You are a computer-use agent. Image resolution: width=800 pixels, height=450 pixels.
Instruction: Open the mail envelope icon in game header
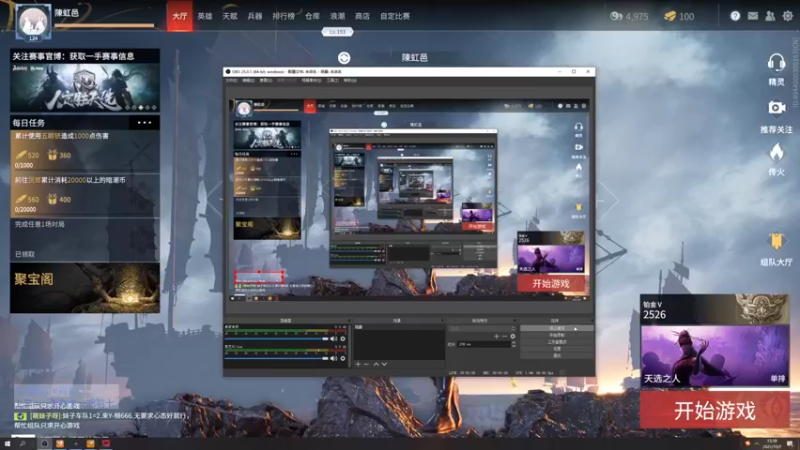(x=753, y=16)
